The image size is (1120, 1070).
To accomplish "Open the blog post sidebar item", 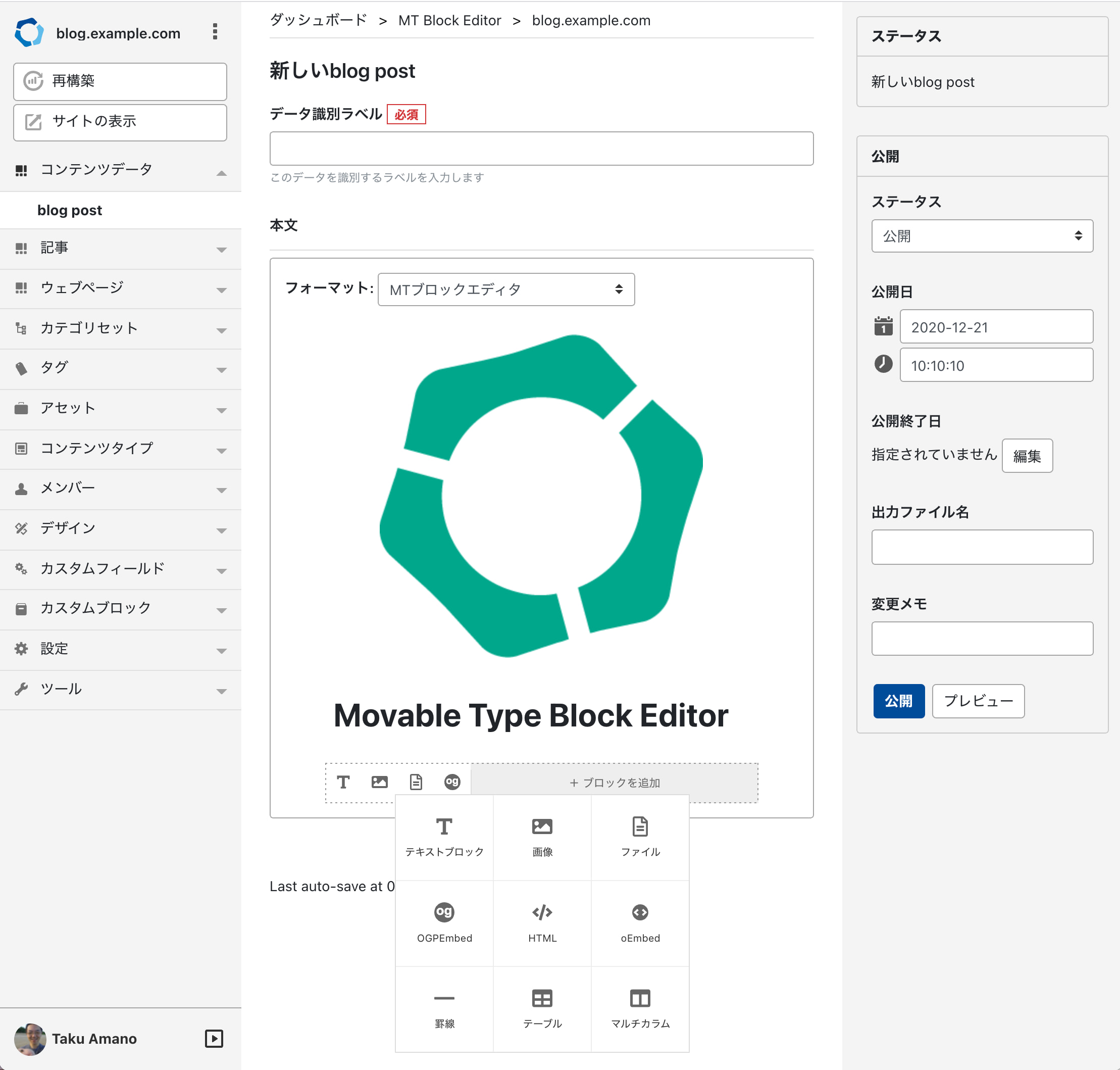I will (70, 211).
